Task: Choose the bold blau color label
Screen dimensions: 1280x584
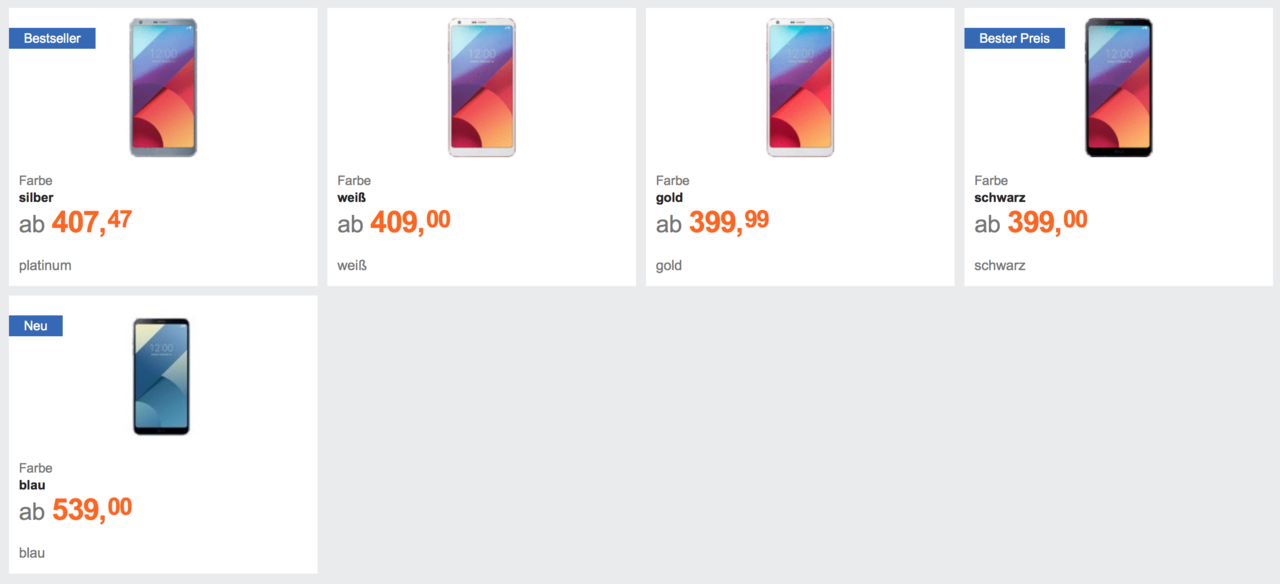Action: [x=32, y=485]
